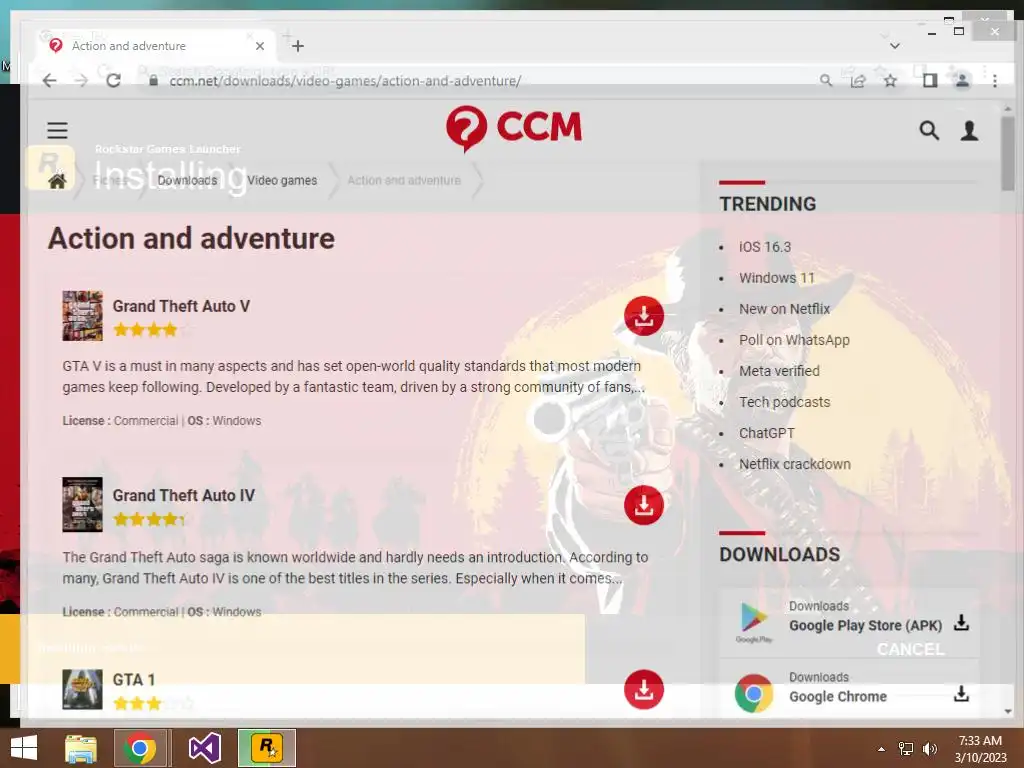Open trending topic Meta verified
This screenshot has width=1024, height=768.
779,371
